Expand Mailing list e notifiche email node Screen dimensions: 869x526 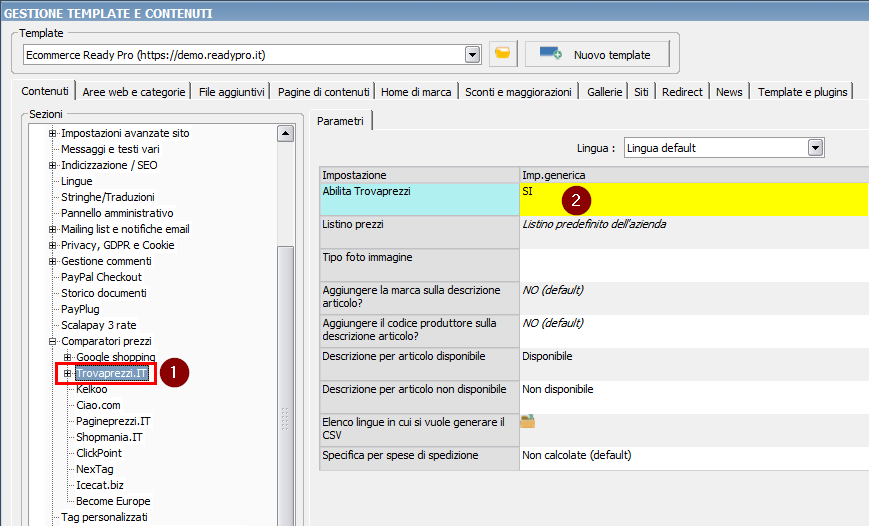(x=52, y=229)
